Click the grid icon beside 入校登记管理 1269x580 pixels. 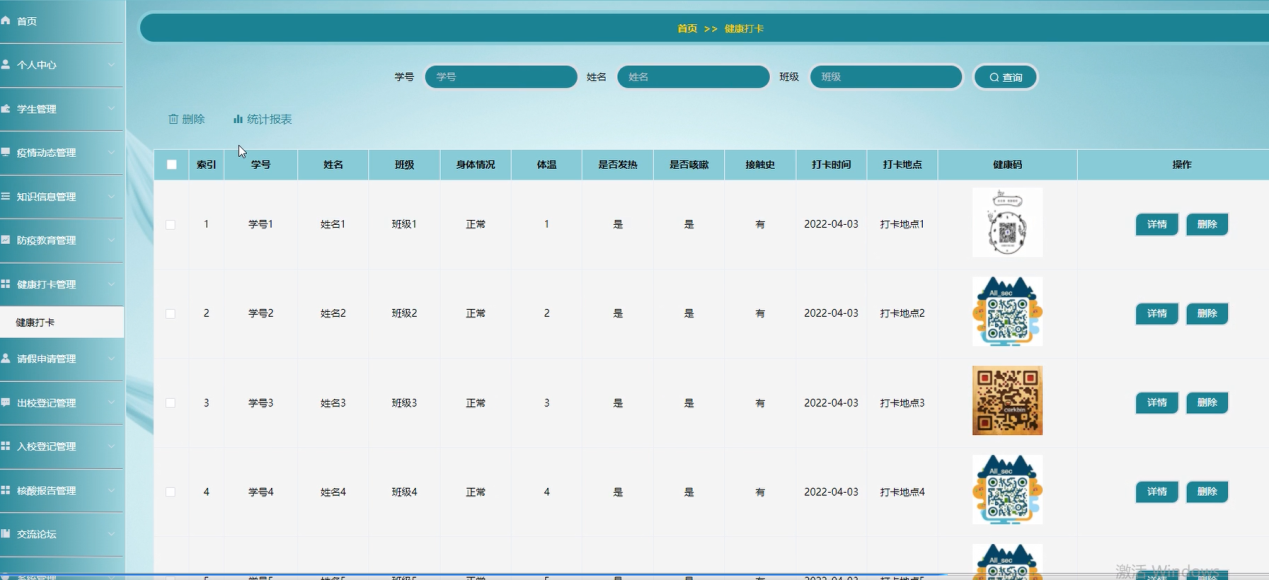(x=5, y=446)
